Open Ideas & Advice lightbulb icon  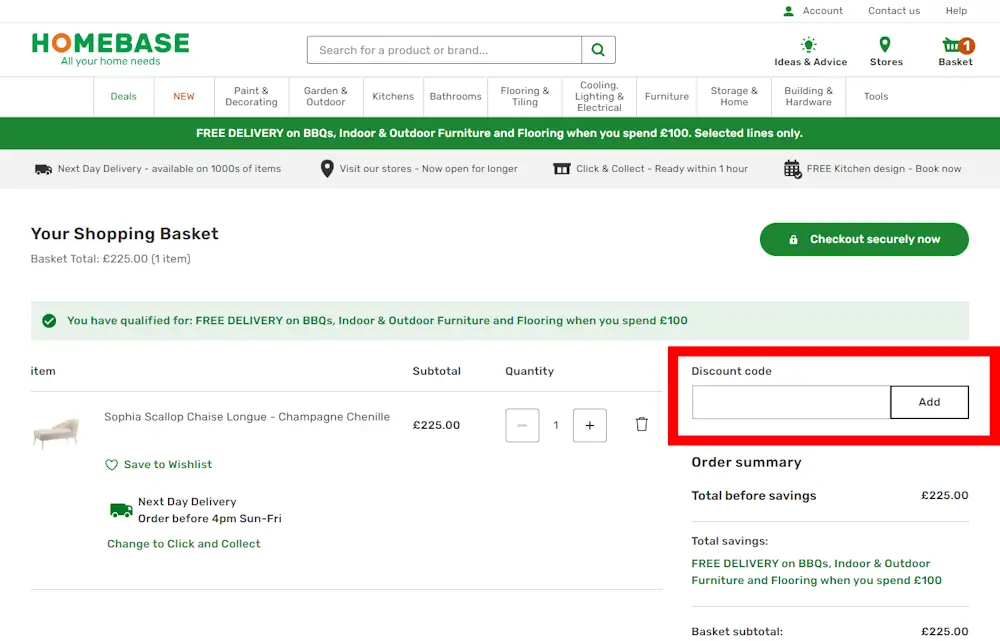pyautogui.click(x=809, y=45)
